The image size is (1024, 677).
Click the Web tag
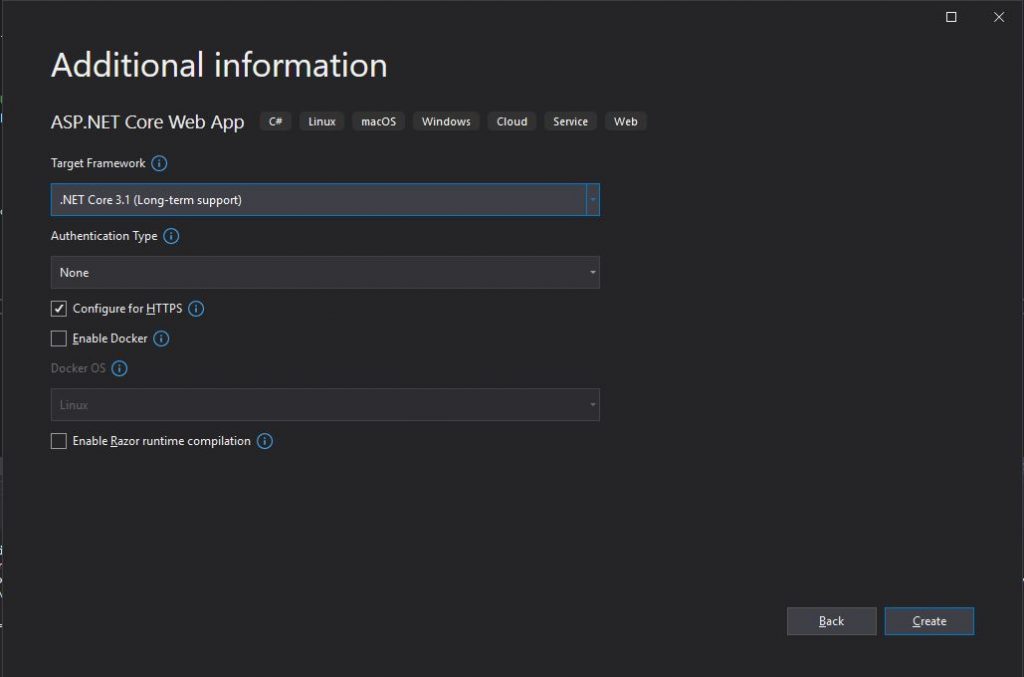click(626, 121)
